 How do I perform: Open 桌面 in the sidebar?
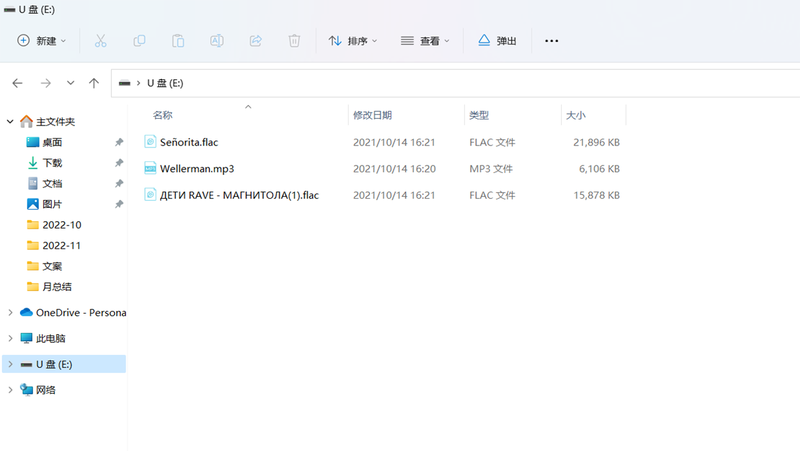(x=52, y=142)
